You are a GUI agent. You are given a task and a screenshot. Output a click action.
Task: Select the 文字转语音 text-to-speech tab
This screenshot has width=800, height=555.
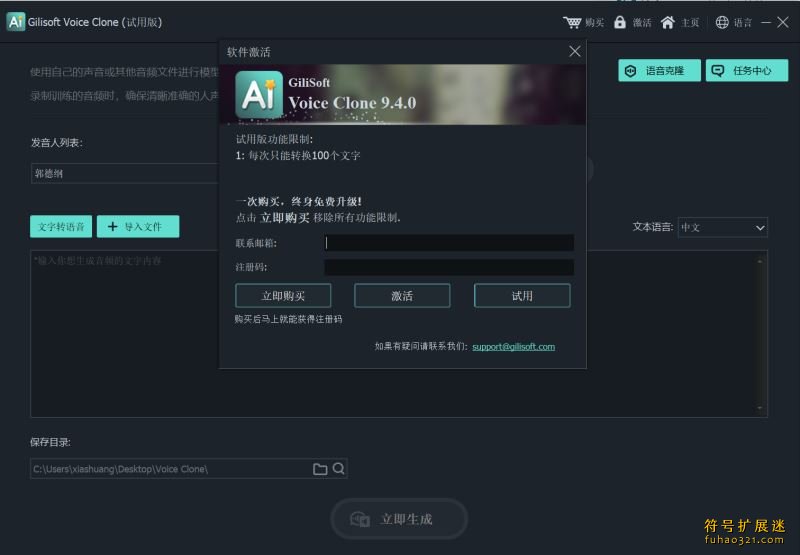coord(61,226)
